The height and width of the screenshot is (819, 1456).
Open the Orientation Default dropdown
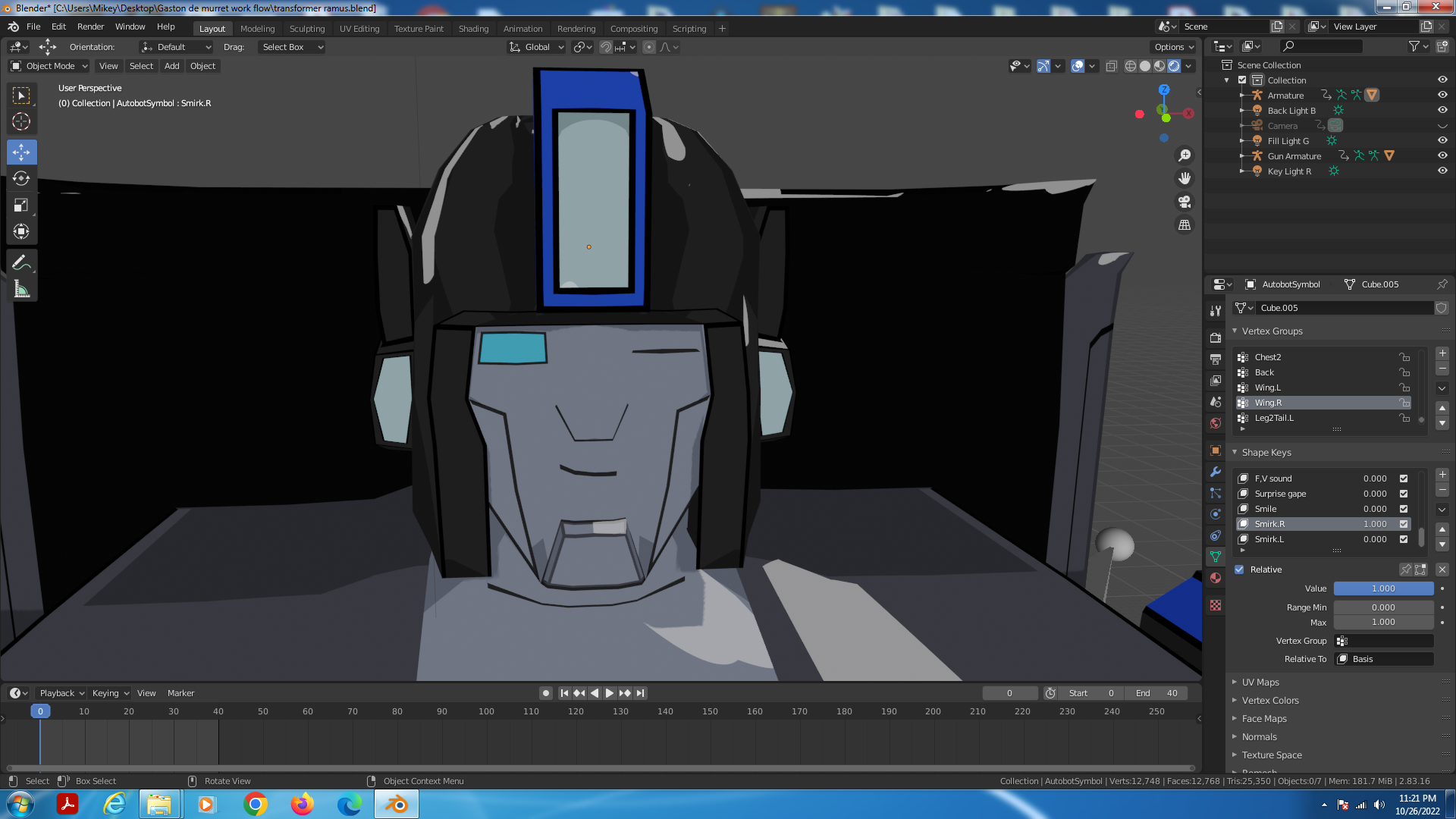tap(176, 47)
